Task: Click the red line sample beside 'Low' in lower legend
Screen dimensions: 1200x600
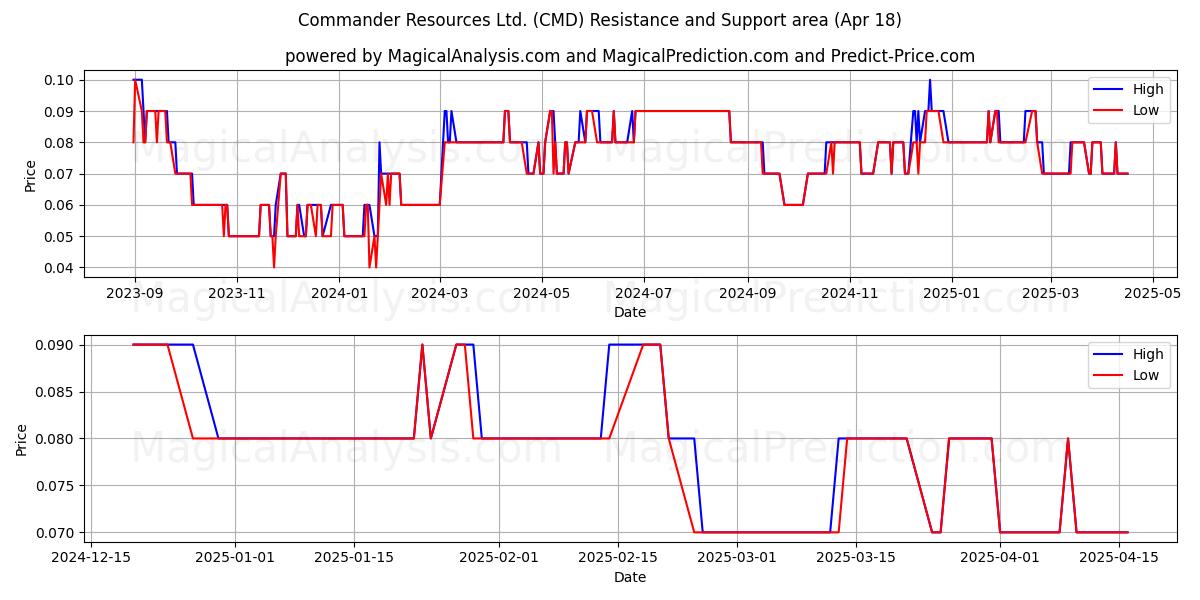Action: [1108, 377]
